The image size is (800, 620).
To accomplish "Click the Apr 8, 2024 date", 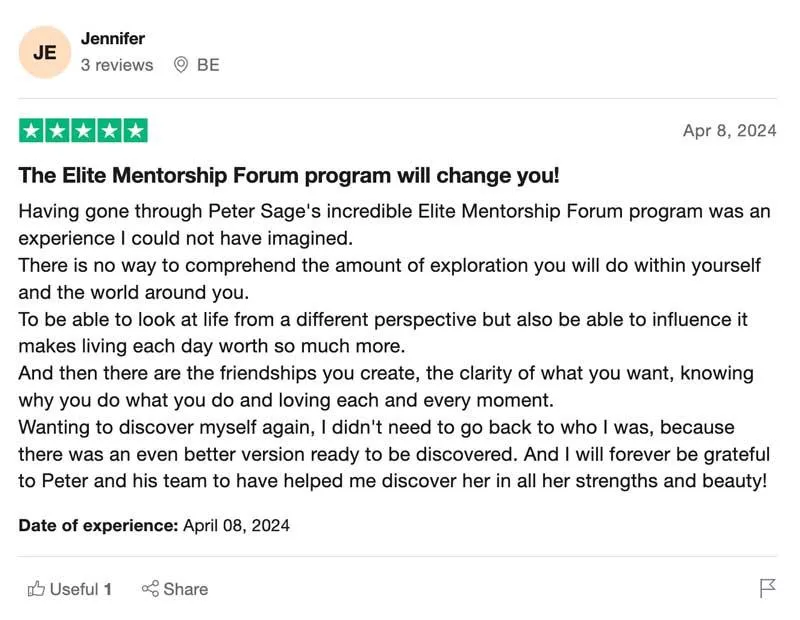I will [x=730, y=131].
